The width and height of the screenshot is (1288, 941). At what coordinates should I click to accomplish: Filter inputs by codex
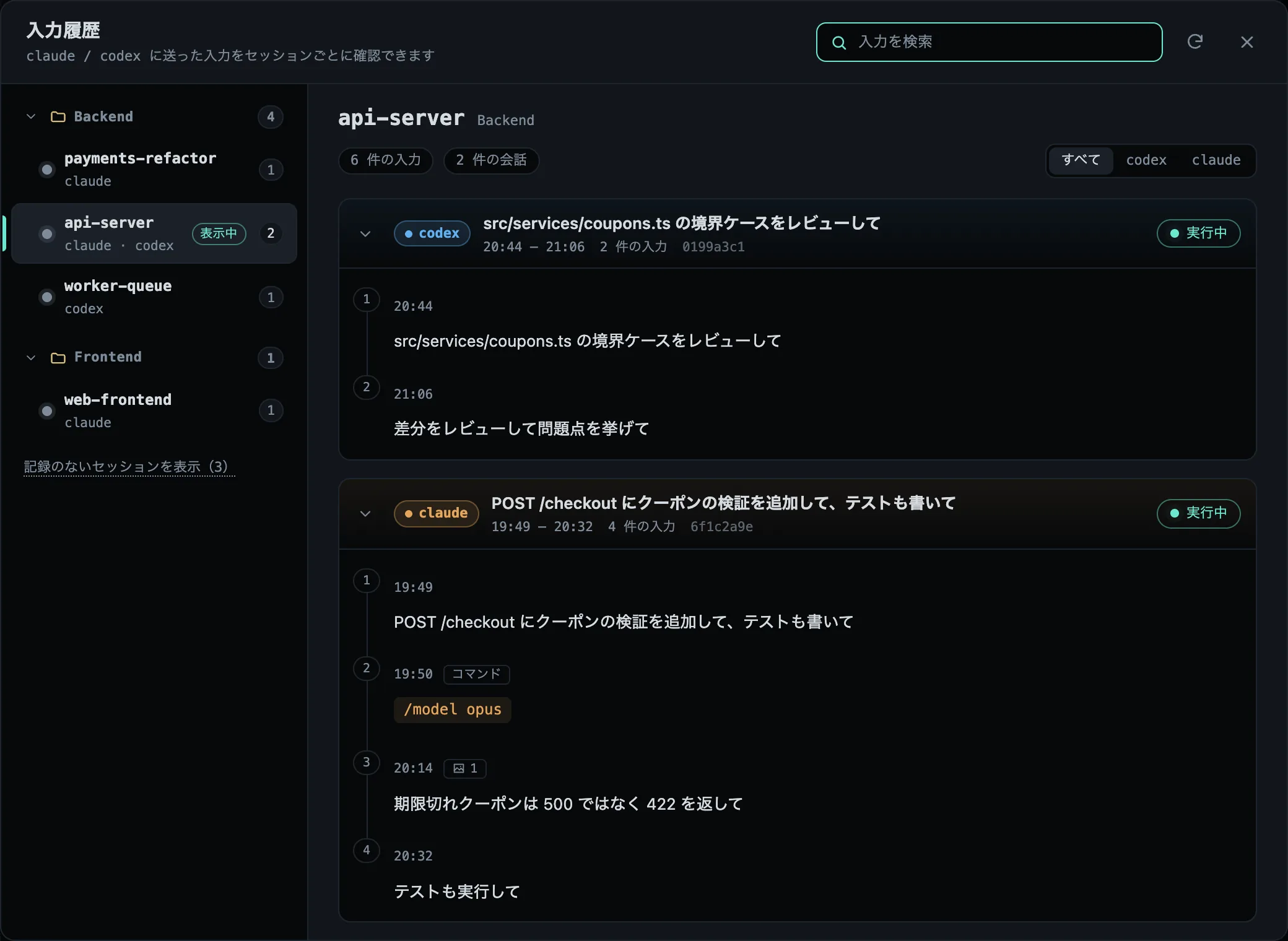1146,160
